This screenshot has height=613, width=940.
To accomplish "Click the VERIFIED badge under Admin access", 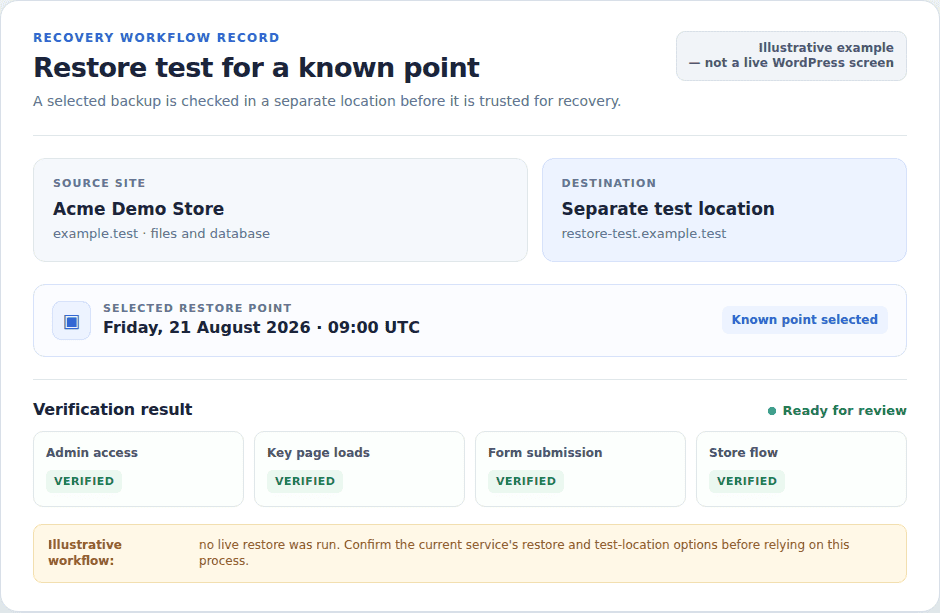I will tap(84, 481).
